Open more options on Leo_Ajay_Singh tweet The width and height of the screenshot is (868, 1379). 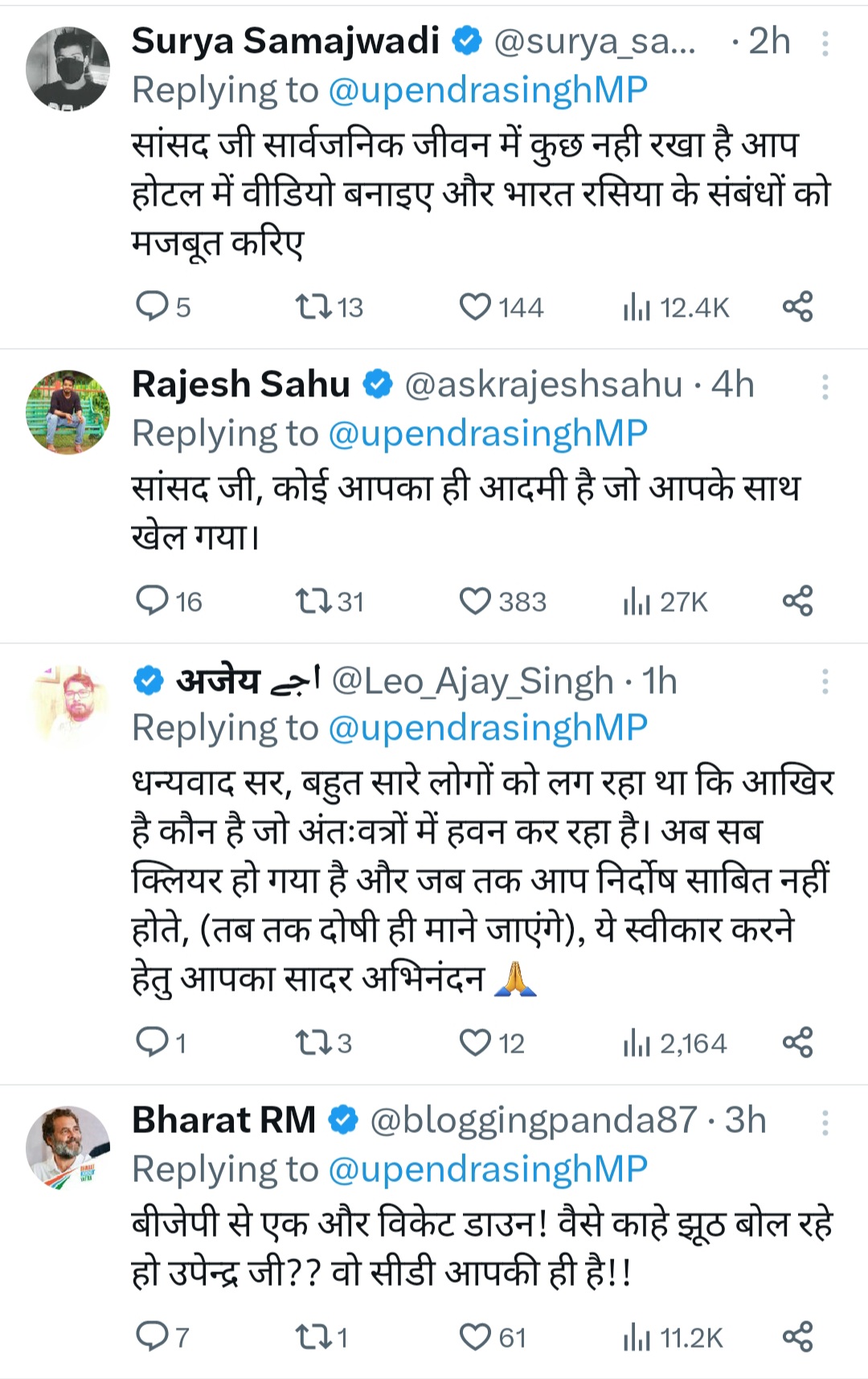[825, 682]
